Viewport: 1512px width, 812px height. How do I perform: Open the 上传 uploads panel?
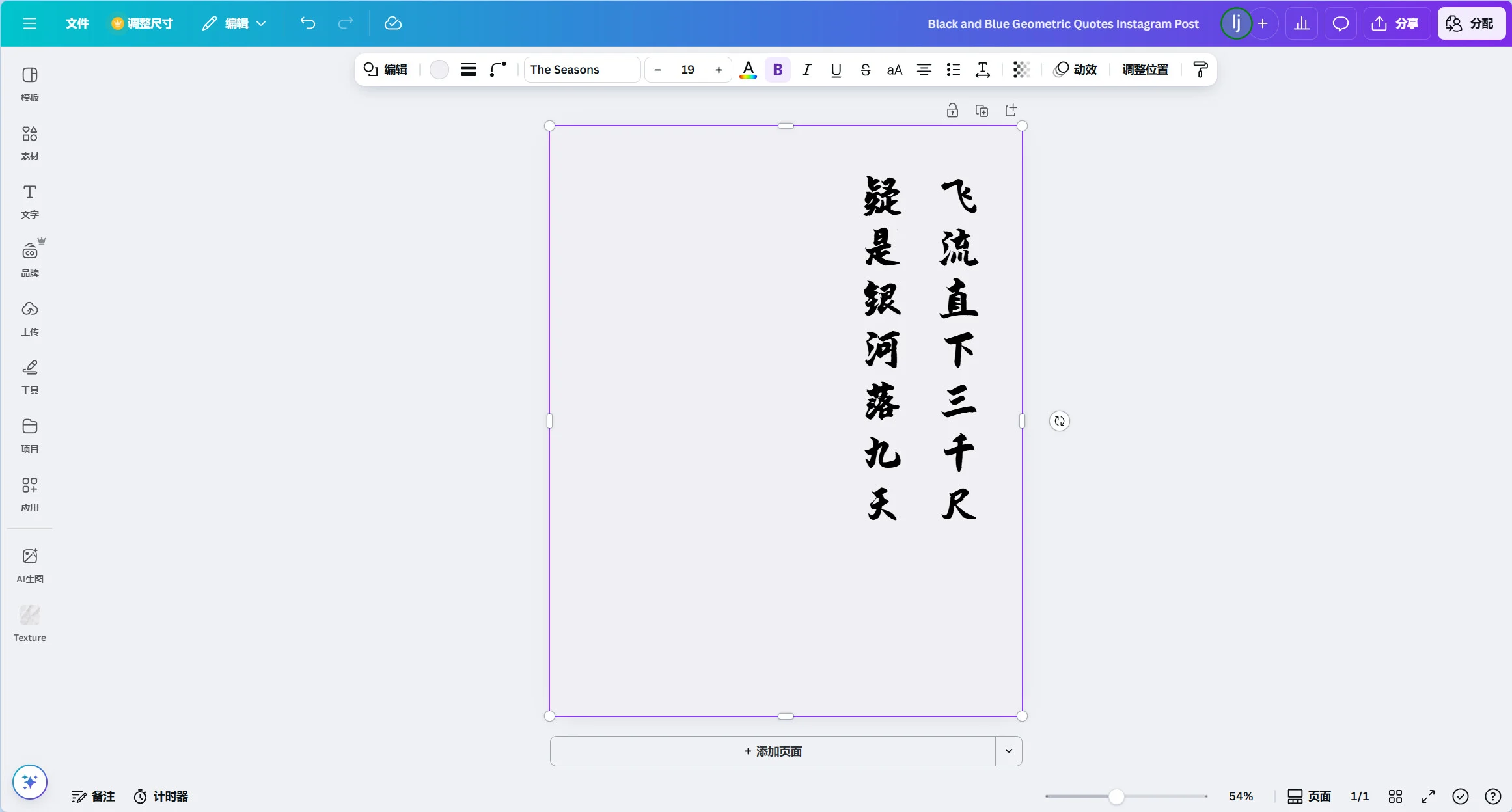[30, 319]
